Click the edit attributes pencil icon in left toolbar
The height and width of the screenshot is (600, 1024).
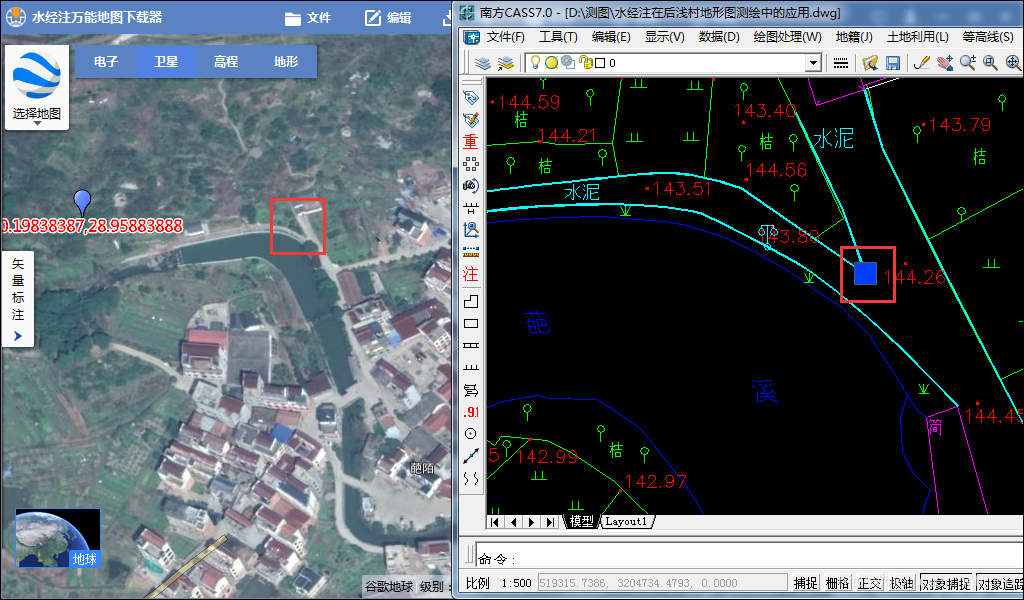click(471, 119)
